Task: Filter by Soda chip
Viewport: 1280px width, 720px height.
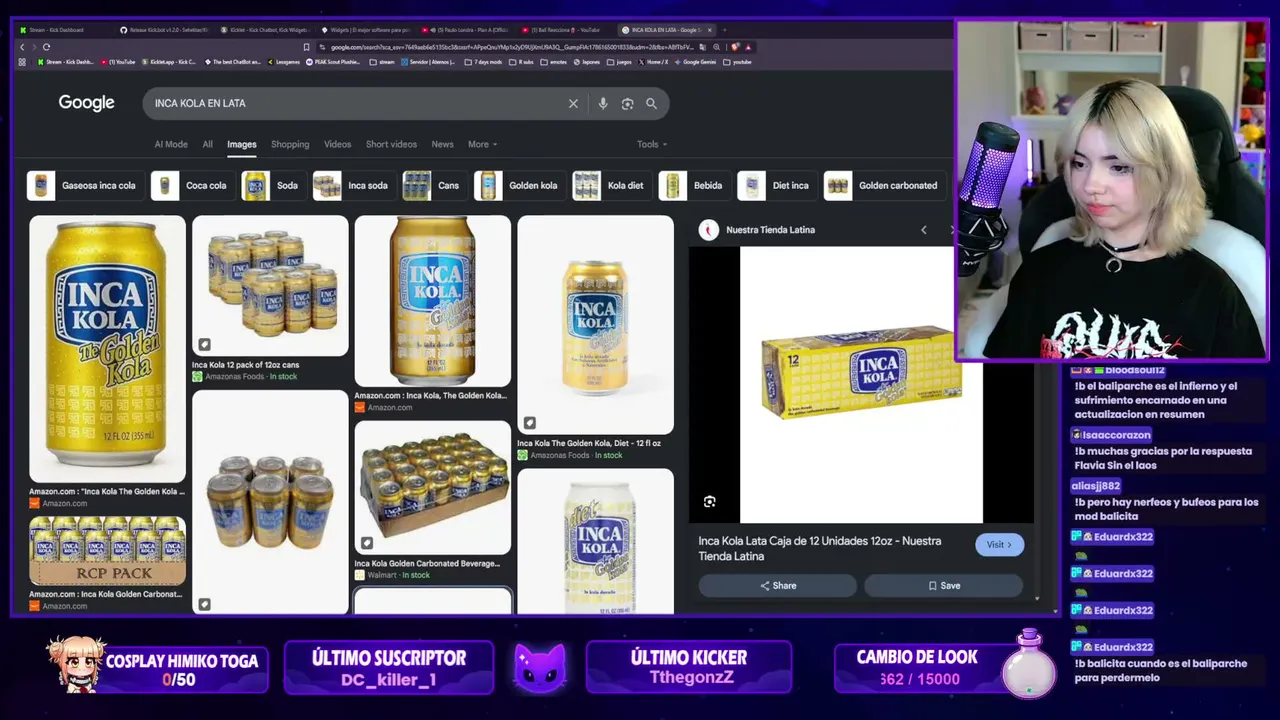Action: 274,186
